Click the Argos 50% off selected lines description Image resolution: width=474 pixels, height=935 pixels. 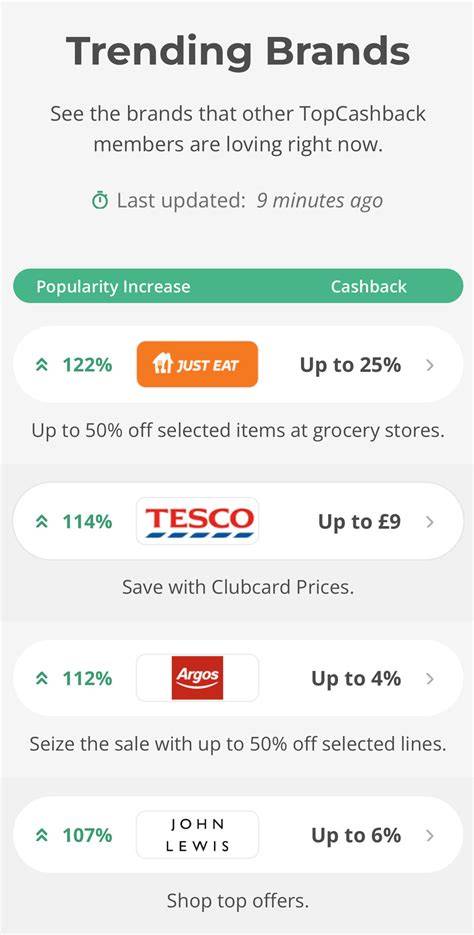pos(238,744)
